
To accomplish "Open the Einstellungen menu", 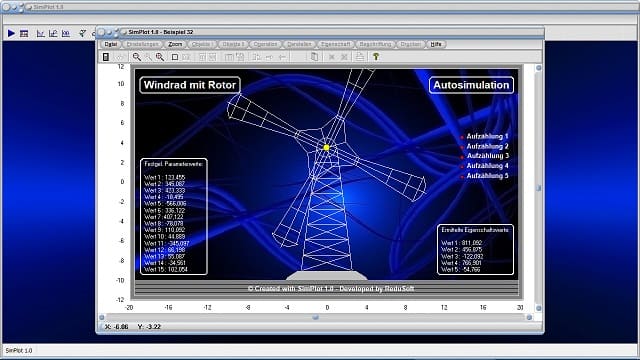I will coord(142,44).
